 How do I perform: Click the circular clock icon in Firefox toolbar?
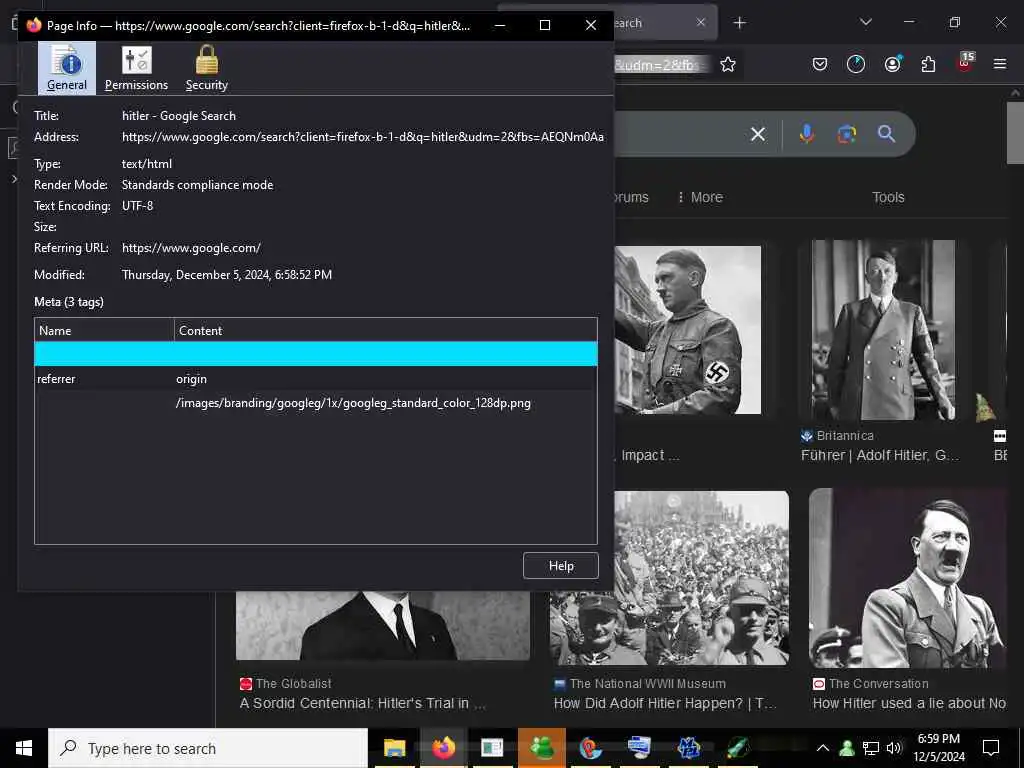(x=856, y=64)
